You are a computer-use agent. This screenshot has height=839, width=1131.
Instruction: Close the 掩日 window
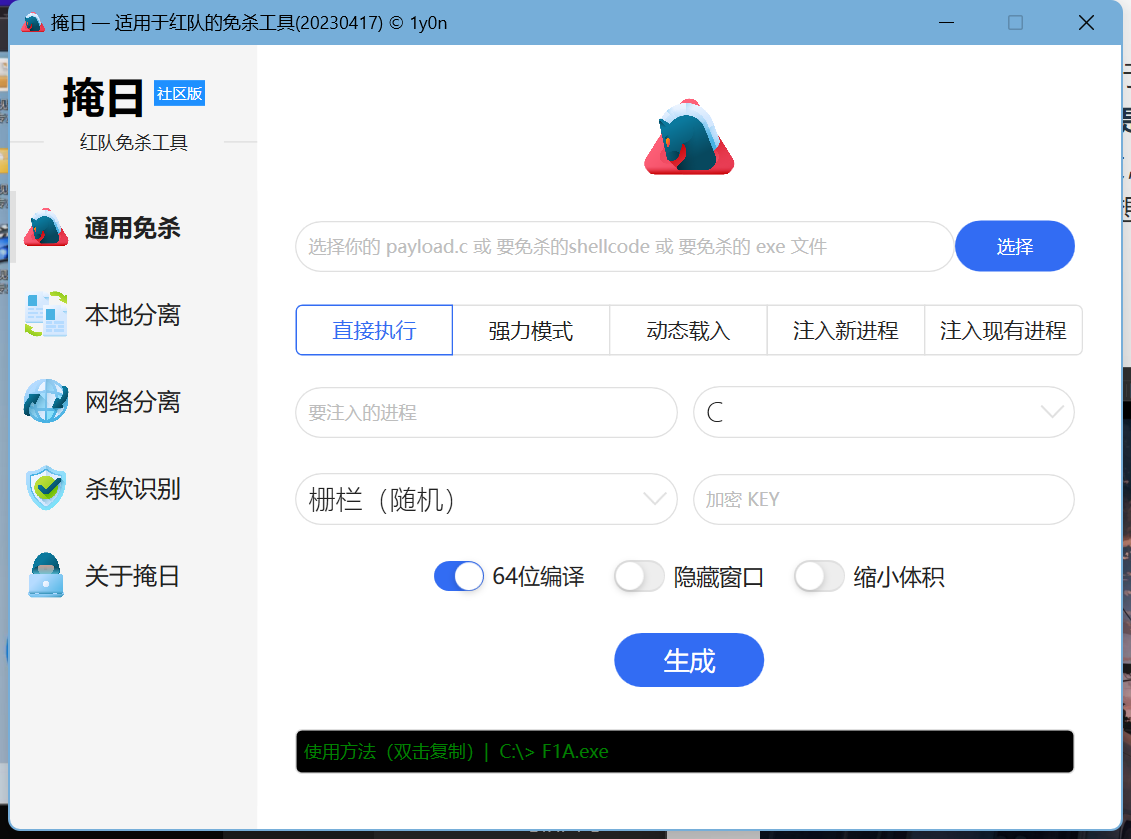[x=1086, y=23]
